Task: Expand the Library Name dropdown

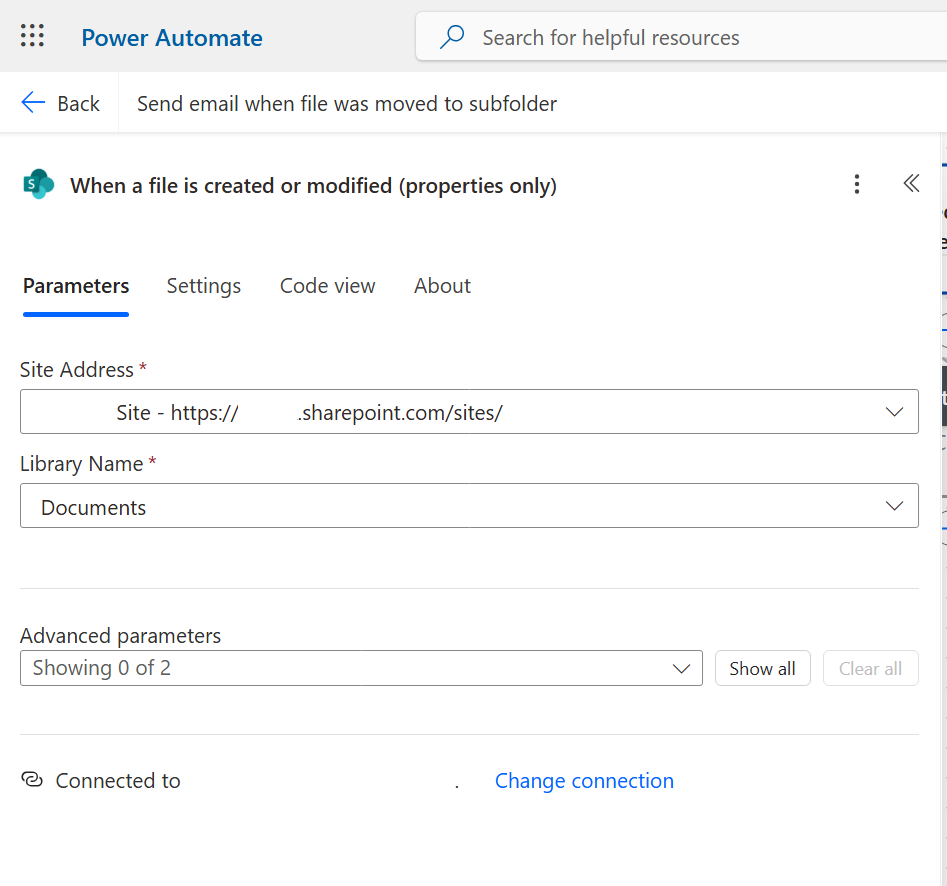Action: coord(894,507)
